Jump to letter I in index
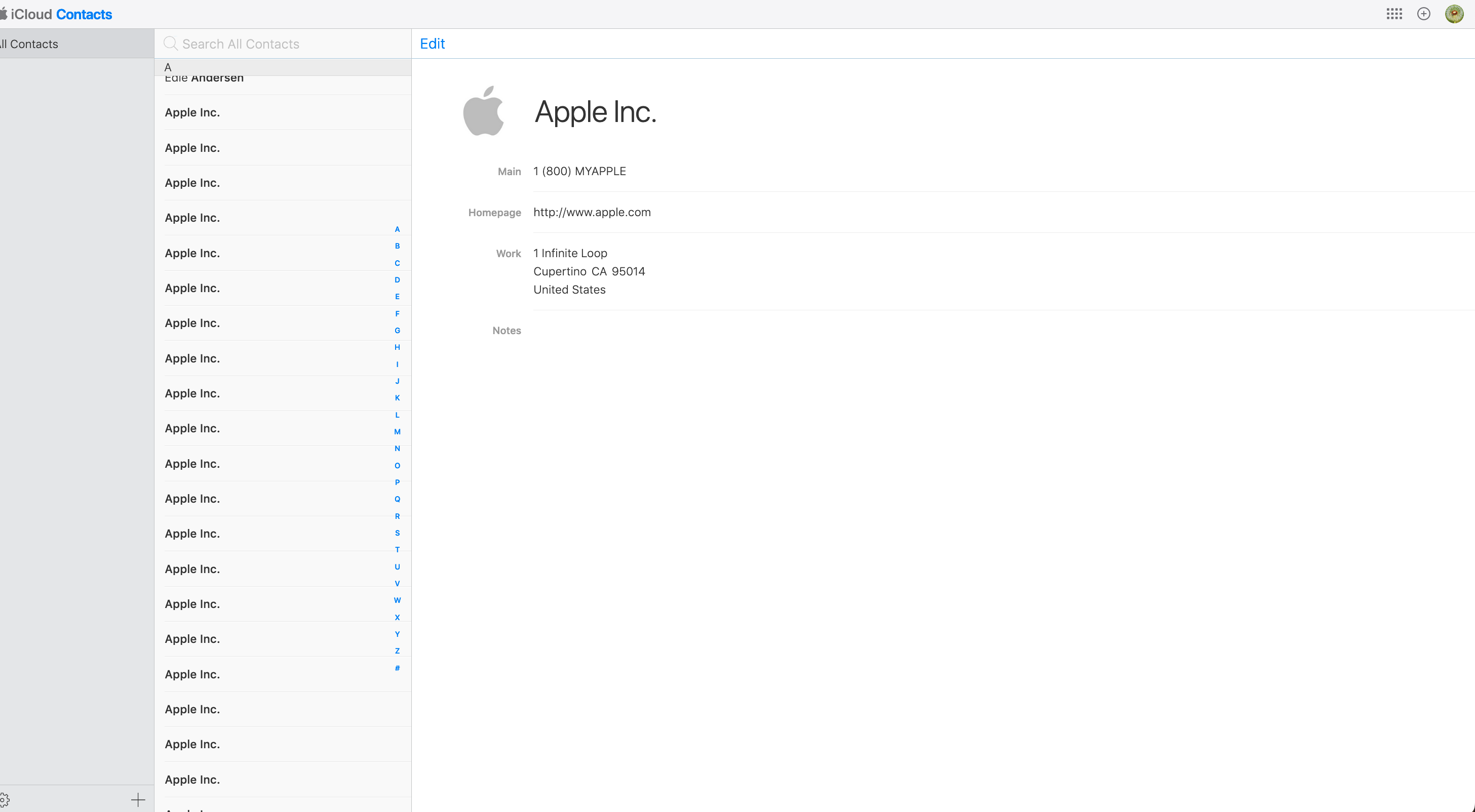1475x812 pixels. click(x=398, y=364)
